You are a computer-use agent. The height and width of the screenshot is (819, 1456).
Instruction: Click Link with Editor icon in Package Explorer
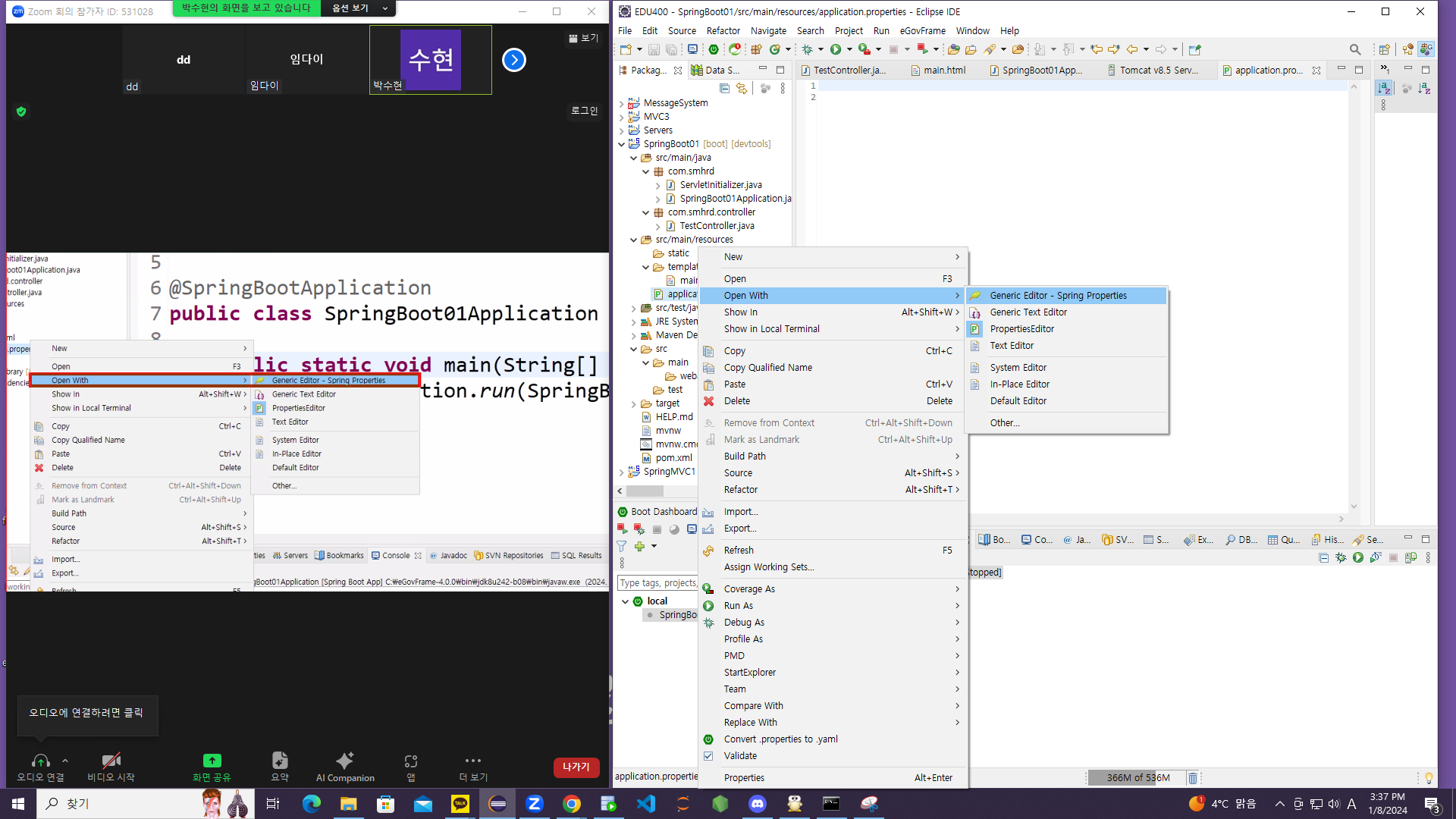tap(742, 89)
